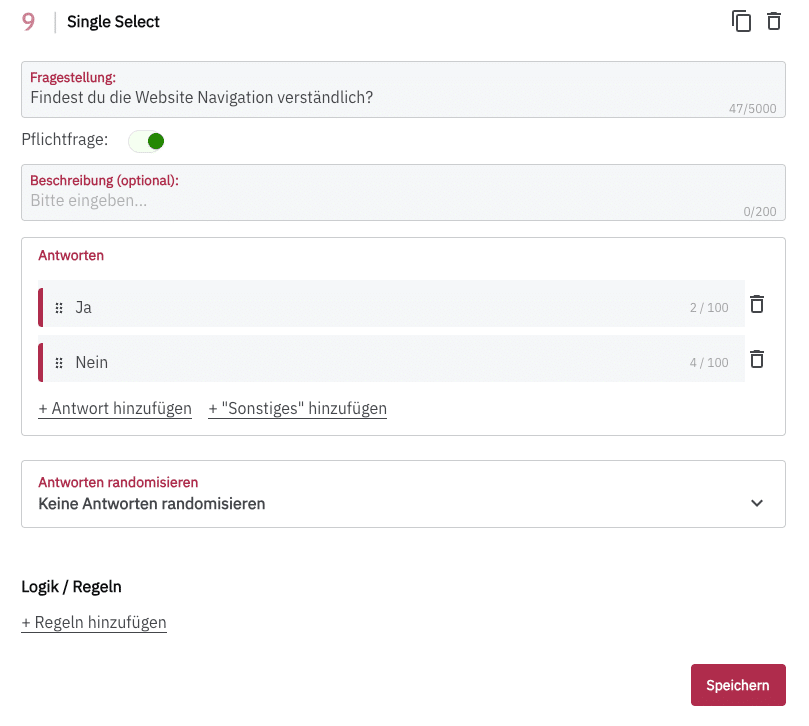
Task: Delete the question using the top trash icon
Action: (773, 21)
